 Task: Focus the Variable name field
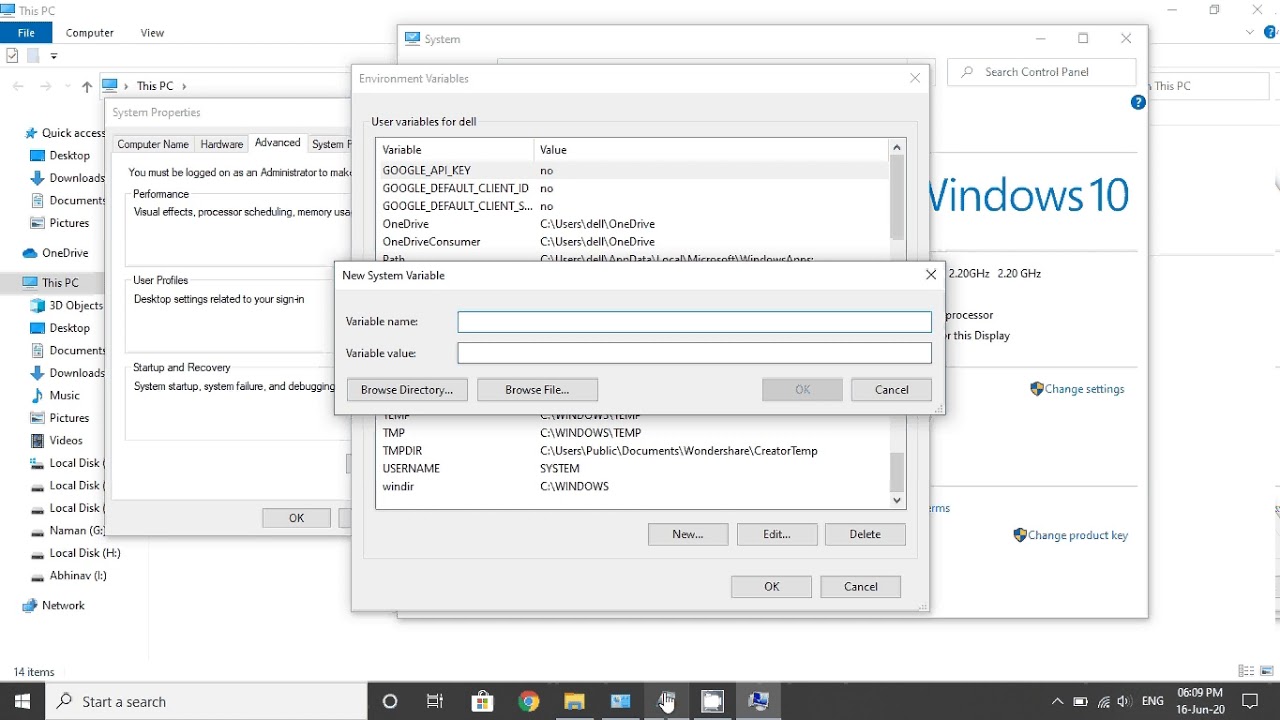pyautogui.click(x=694, y=322)
